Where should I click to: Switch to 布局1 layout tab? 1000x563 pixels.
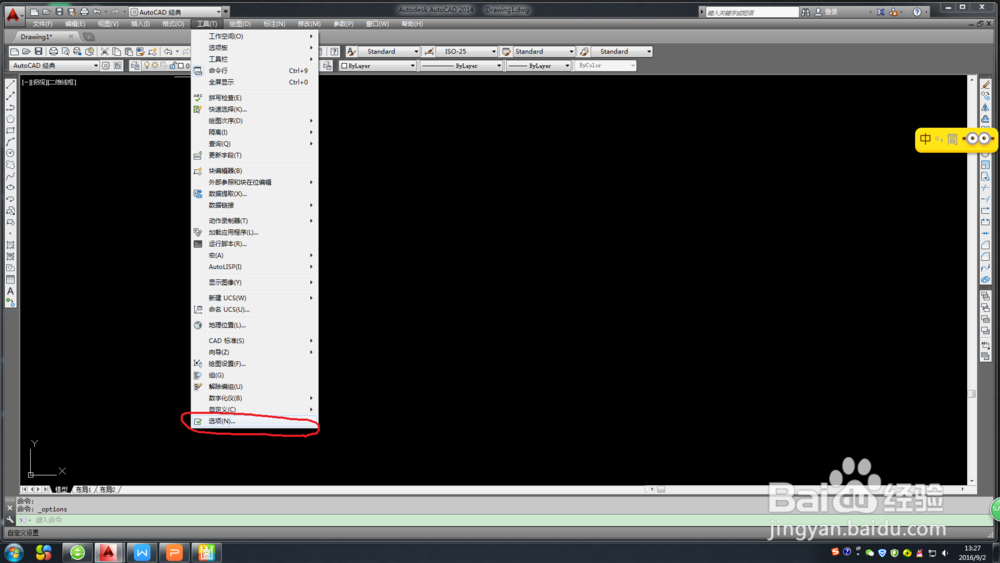coord(84,490)
